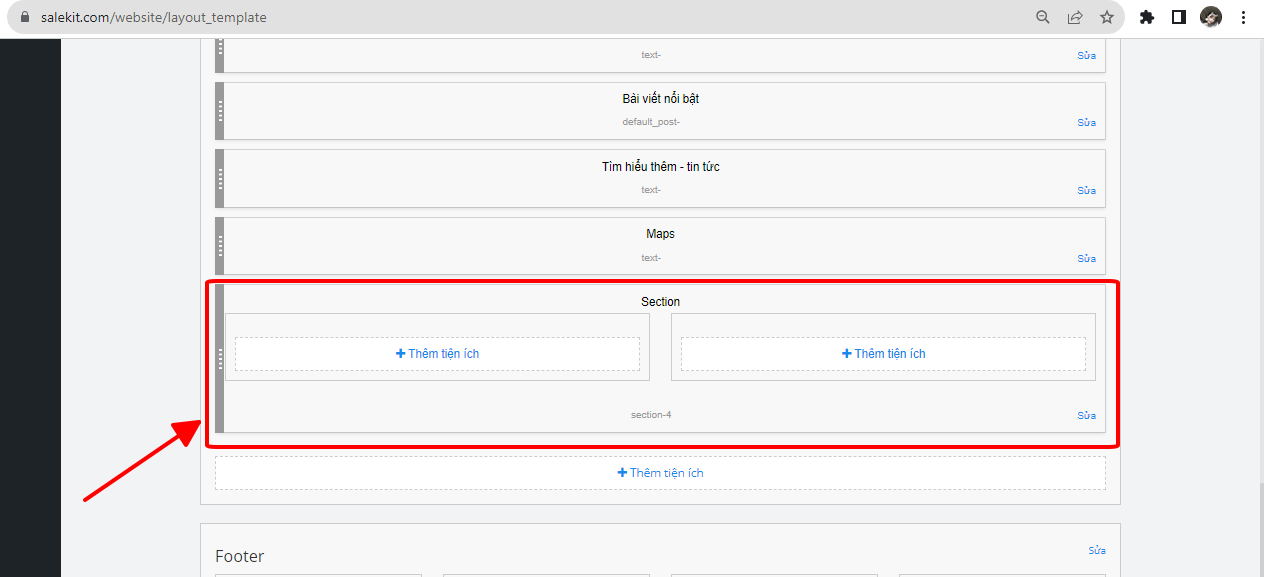The image size is (1264, 577).
Task: Click Thêm tiện ích below the Section
Action: tap(661, 473)
